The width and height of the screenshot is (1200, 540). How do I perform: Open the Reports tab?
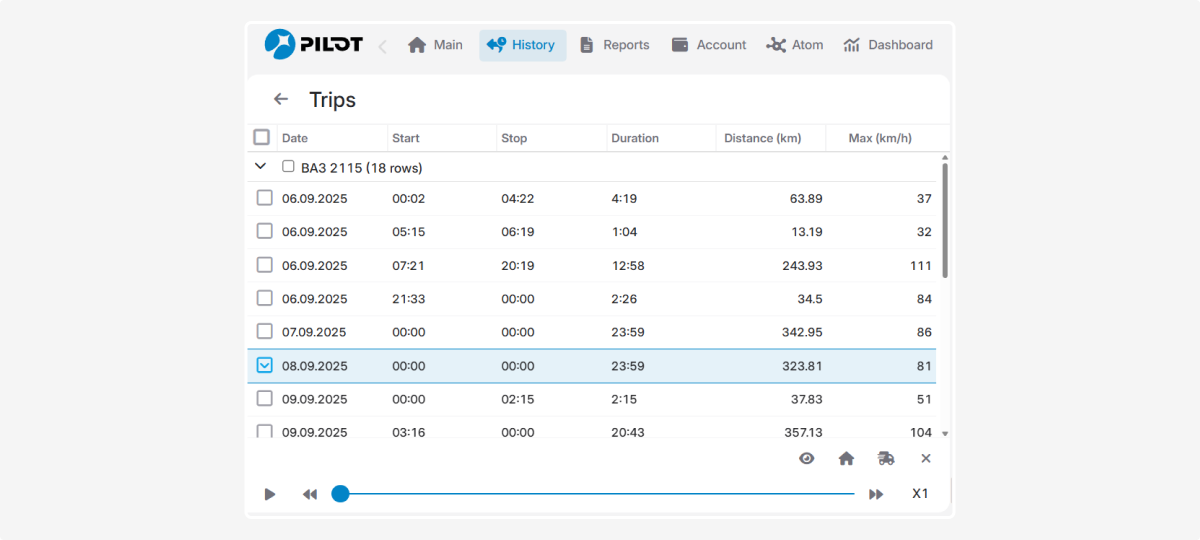tap(614, 45)
